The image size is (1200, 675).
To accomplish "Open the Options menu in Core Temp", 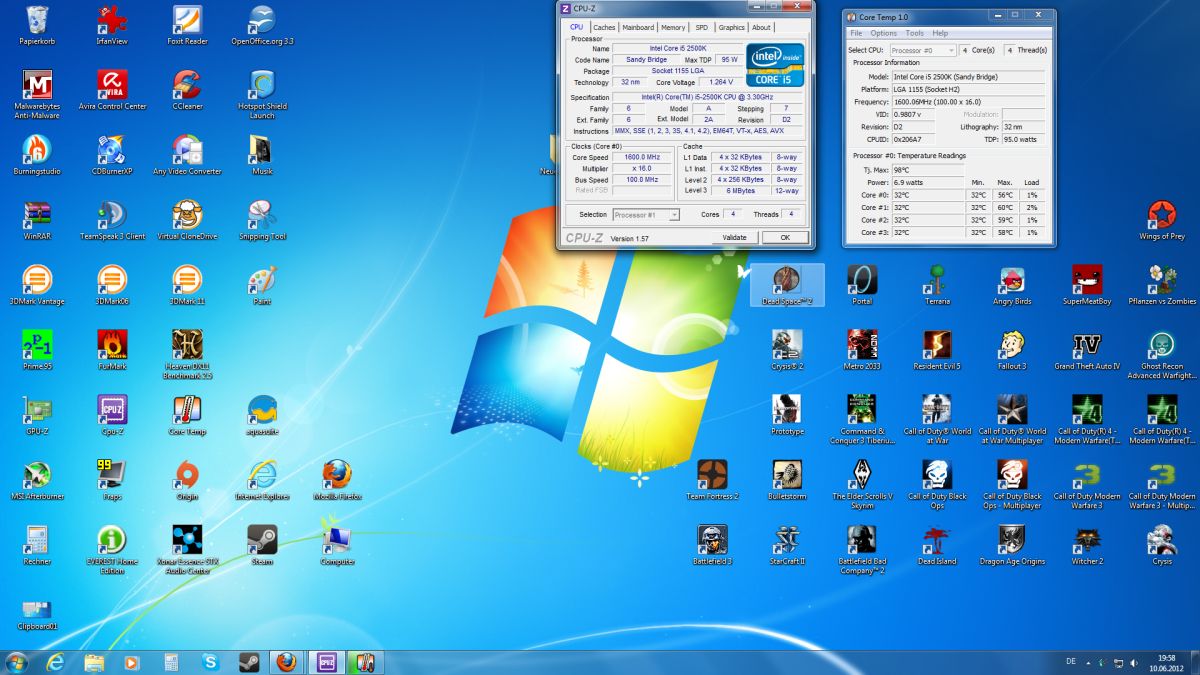I will click(883, 33).
